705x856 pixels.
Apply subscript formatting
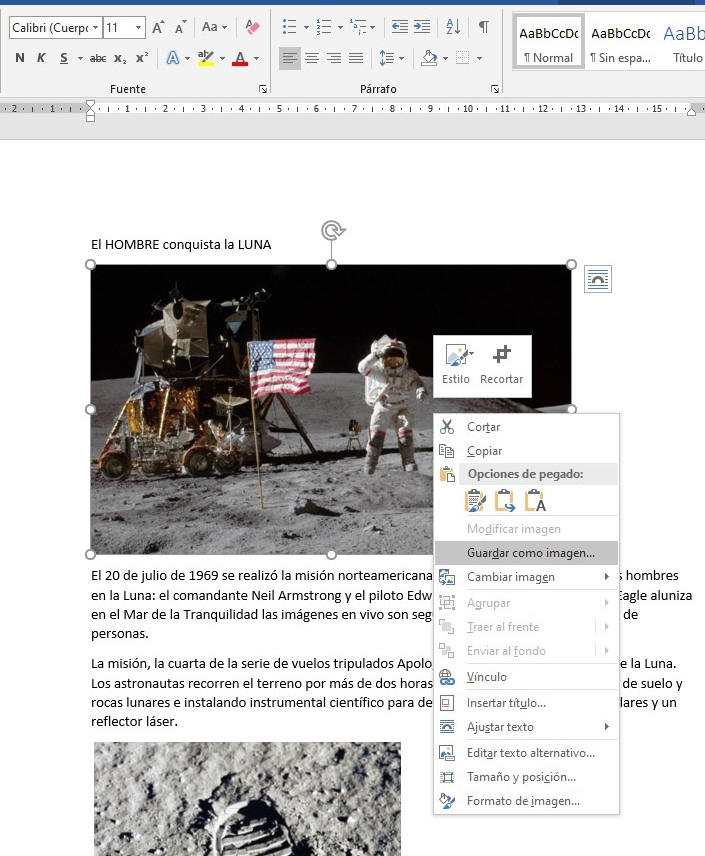(x=120, y=58)
